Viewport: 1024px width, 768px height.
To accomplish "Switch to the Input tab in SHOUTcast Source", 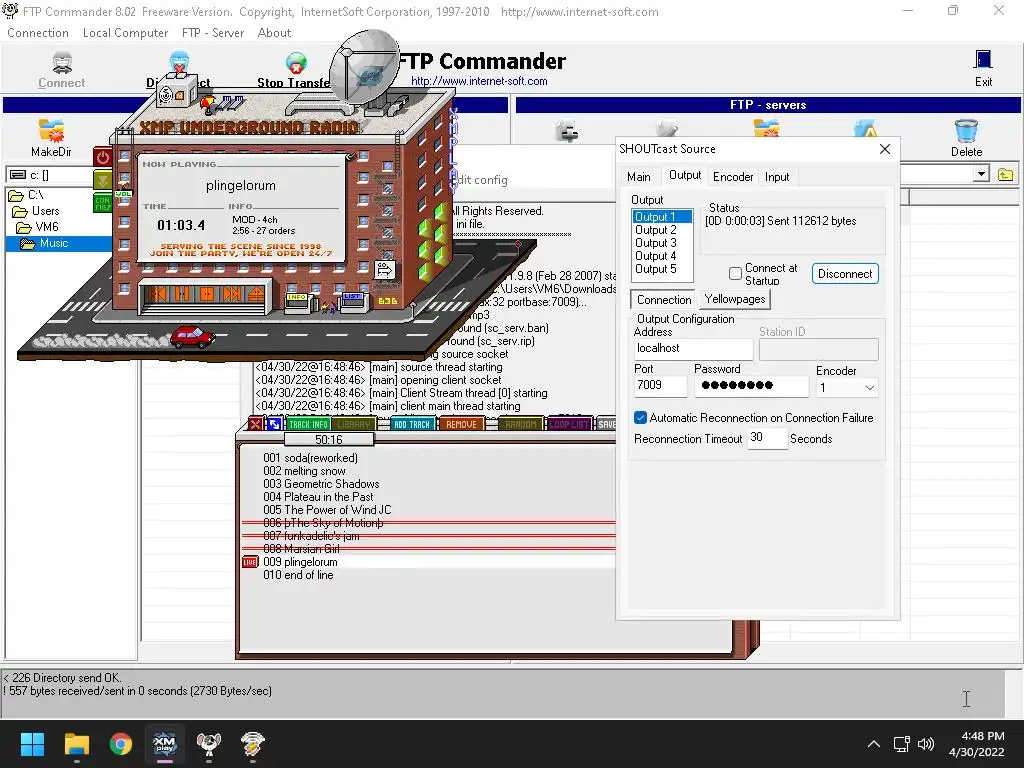I will [x=776, y=177].
